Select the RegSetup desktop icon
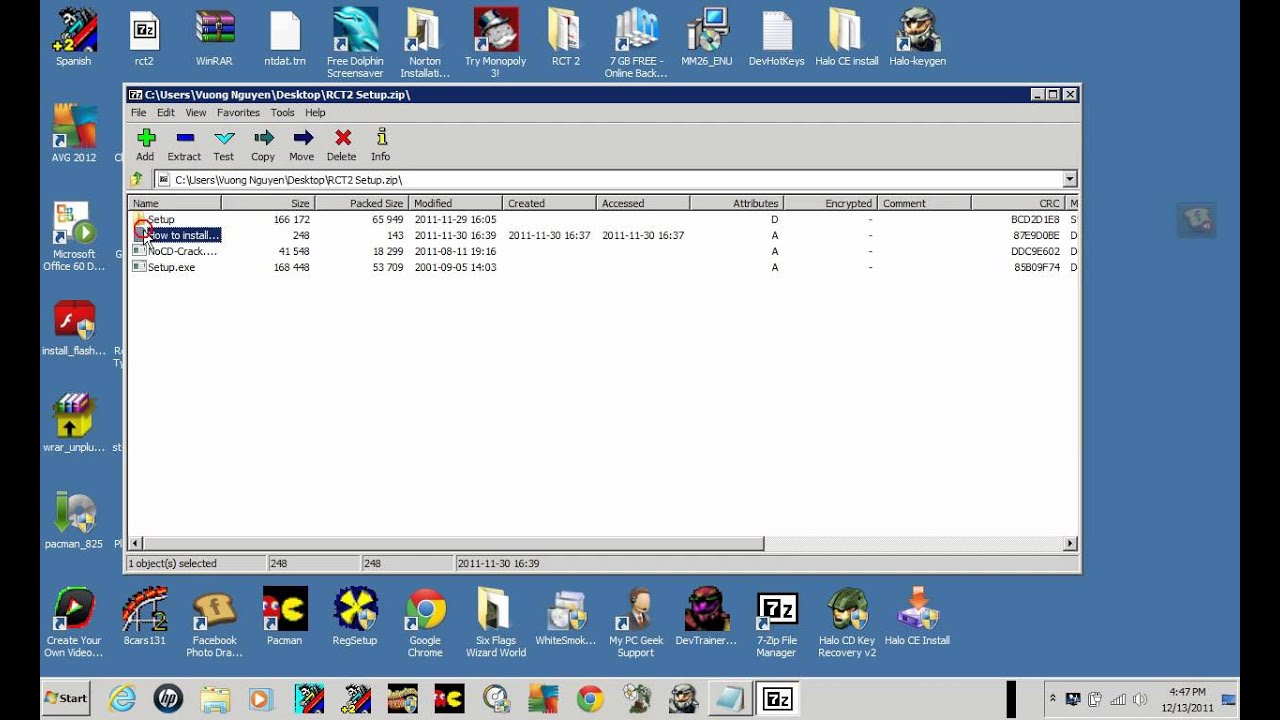 click(355, 617)
